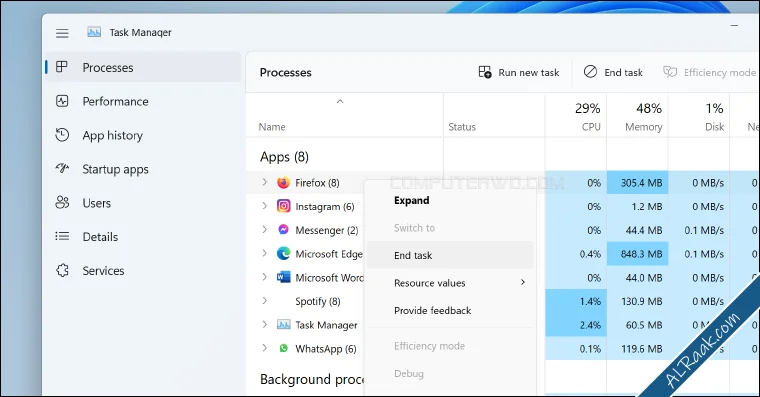Click the Microsoft Edge app icon
This screenshot has height=397, width=760.
[284, 254]
